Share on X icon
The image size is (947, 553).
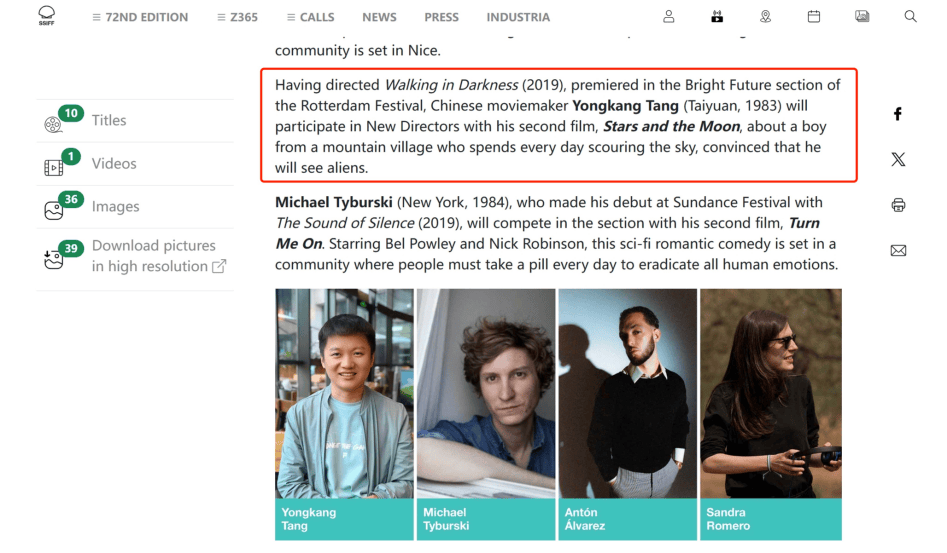click(x=898, y=159)
